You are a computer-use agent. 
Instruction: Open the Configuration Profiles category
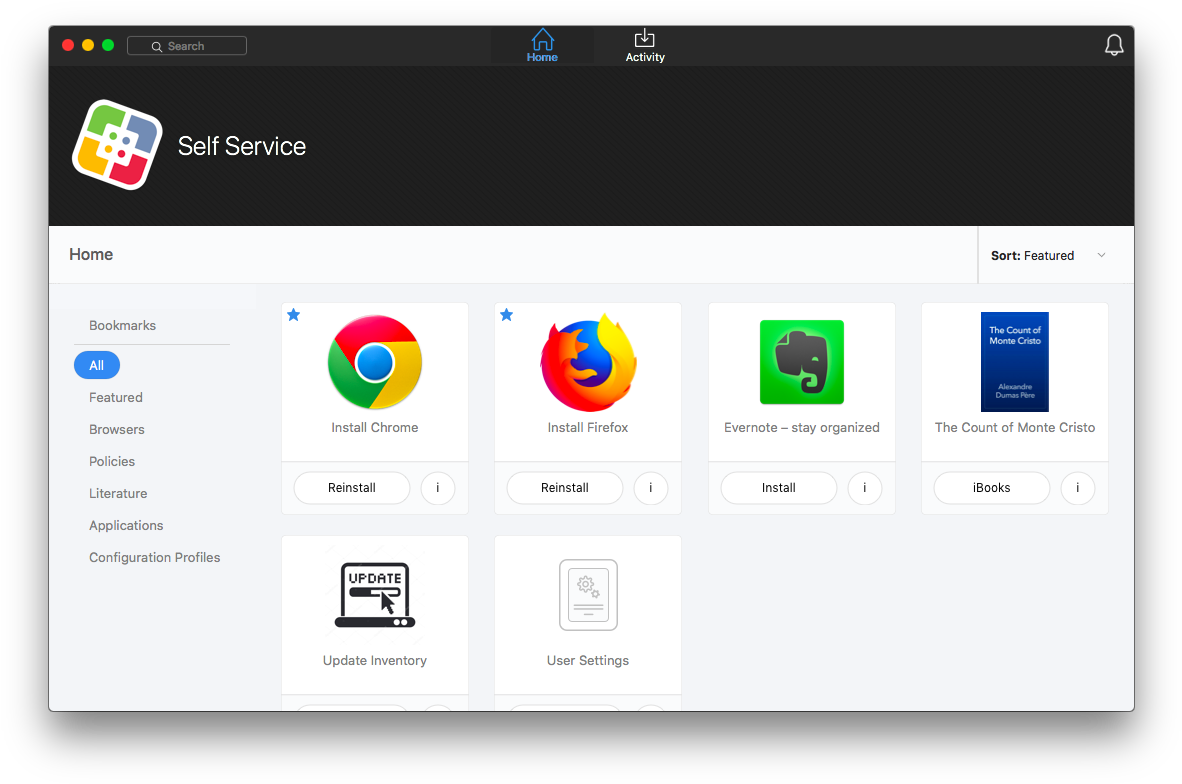154,557
